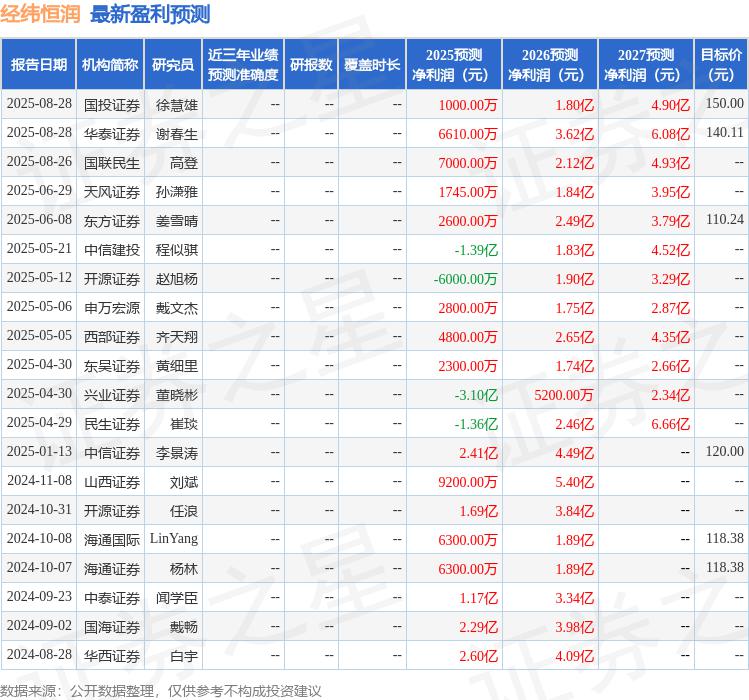
Task: Select researcher 徐慧雄
Action: [177, 105]
